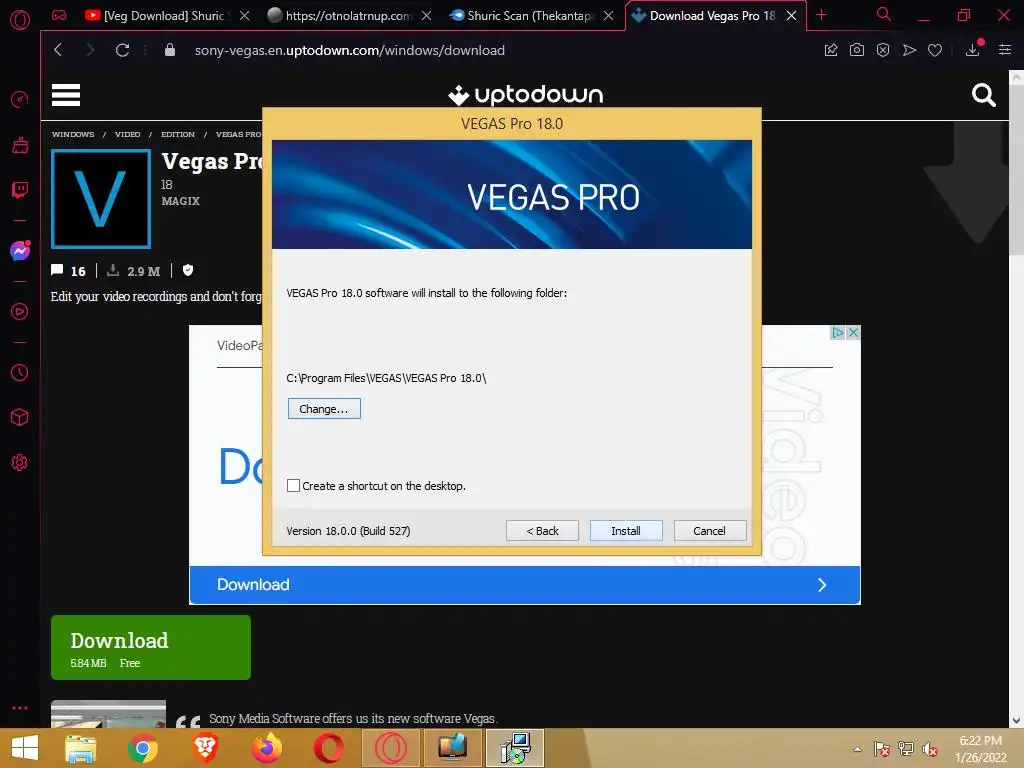Click the installer setup taskbar icon
The width and height of the screenshot is (1024, 768).
click(515, 748)
